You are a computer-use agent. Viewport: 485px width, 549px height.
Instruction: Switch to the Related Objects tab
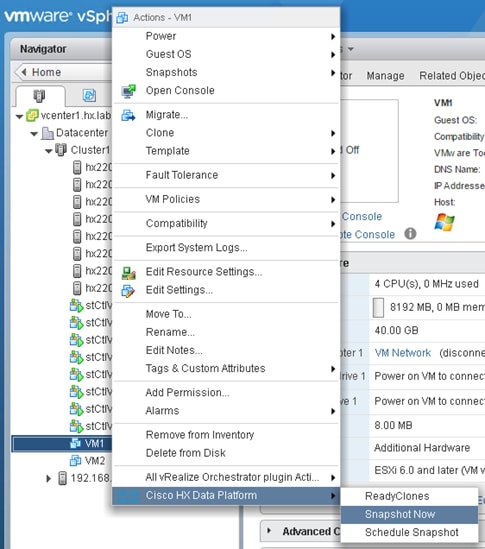pos(452,76)
